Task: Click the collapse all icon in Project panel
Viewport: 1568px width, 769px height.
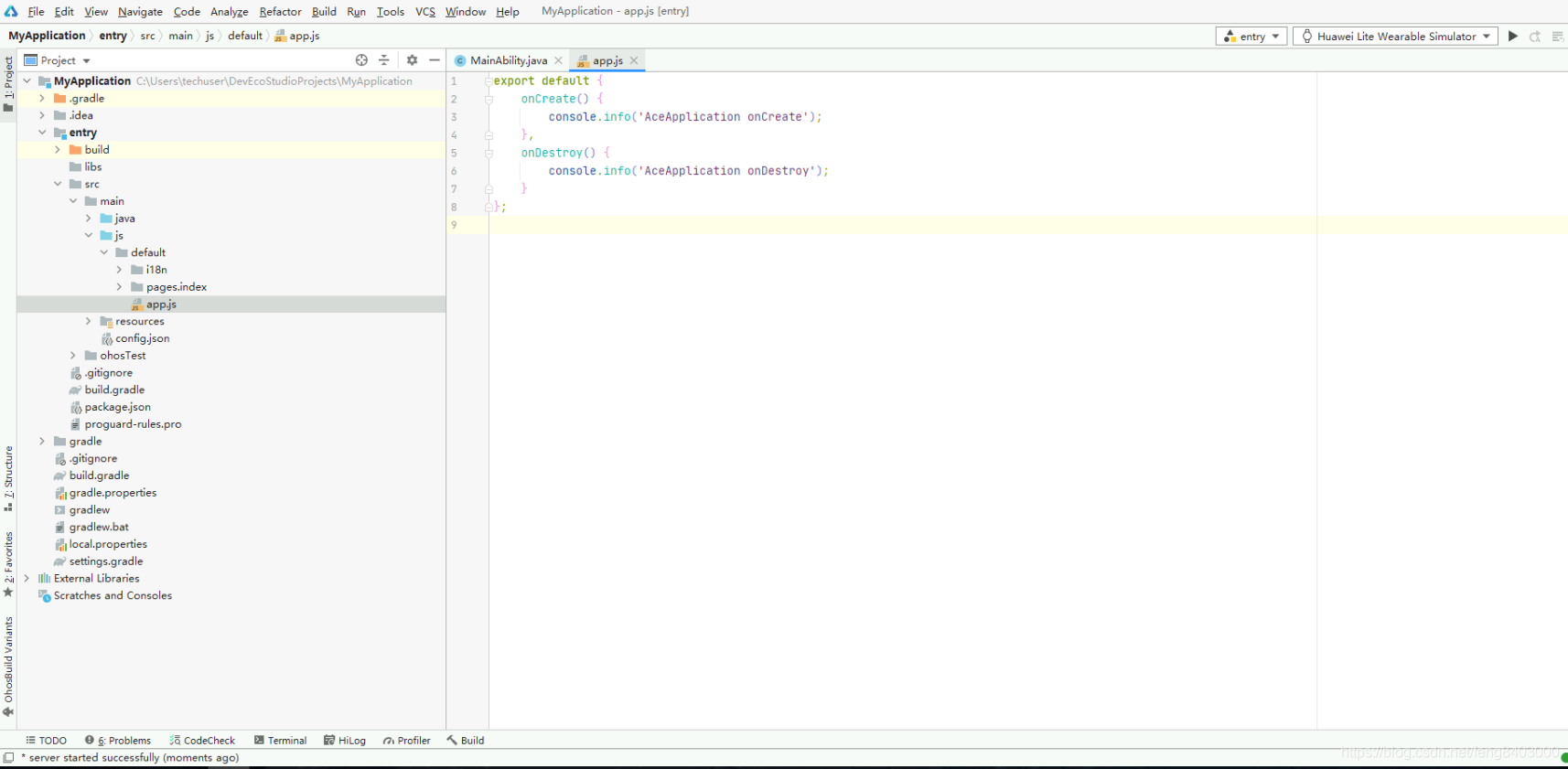Action: [384, 60]
